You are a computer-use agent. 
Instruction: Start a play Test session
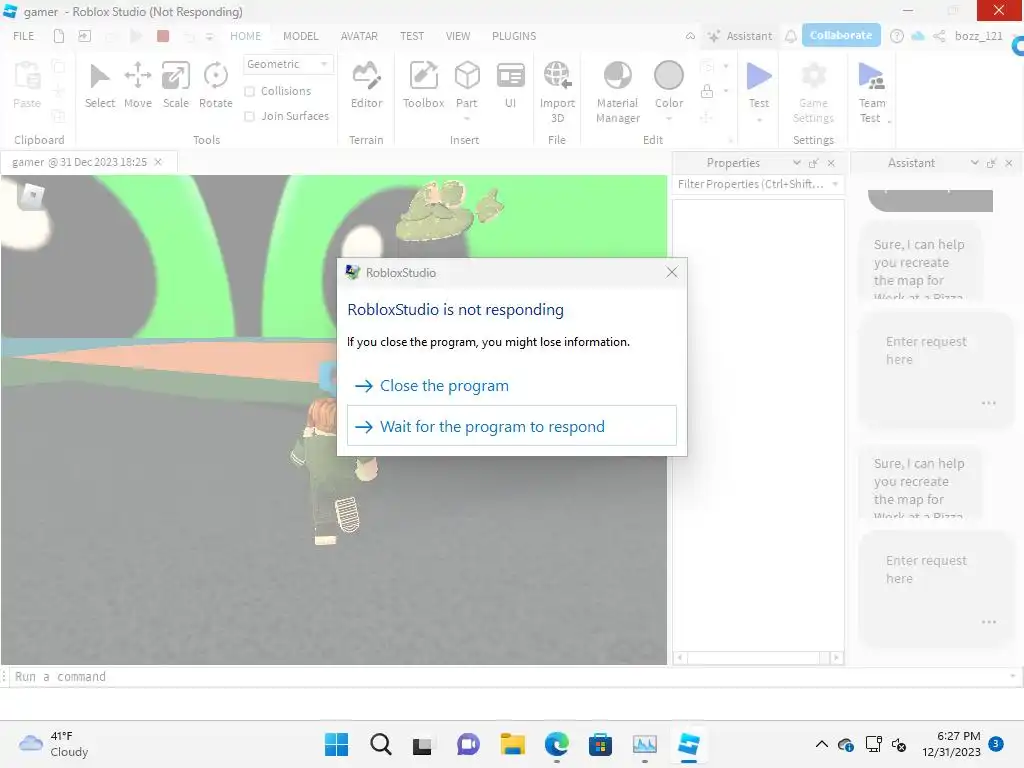click(759, 84)
